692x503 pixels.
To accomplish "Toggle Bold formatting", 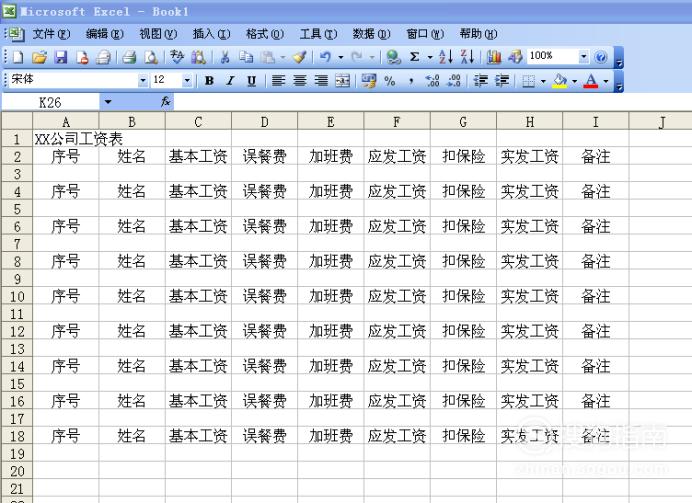I will point(209,81).
